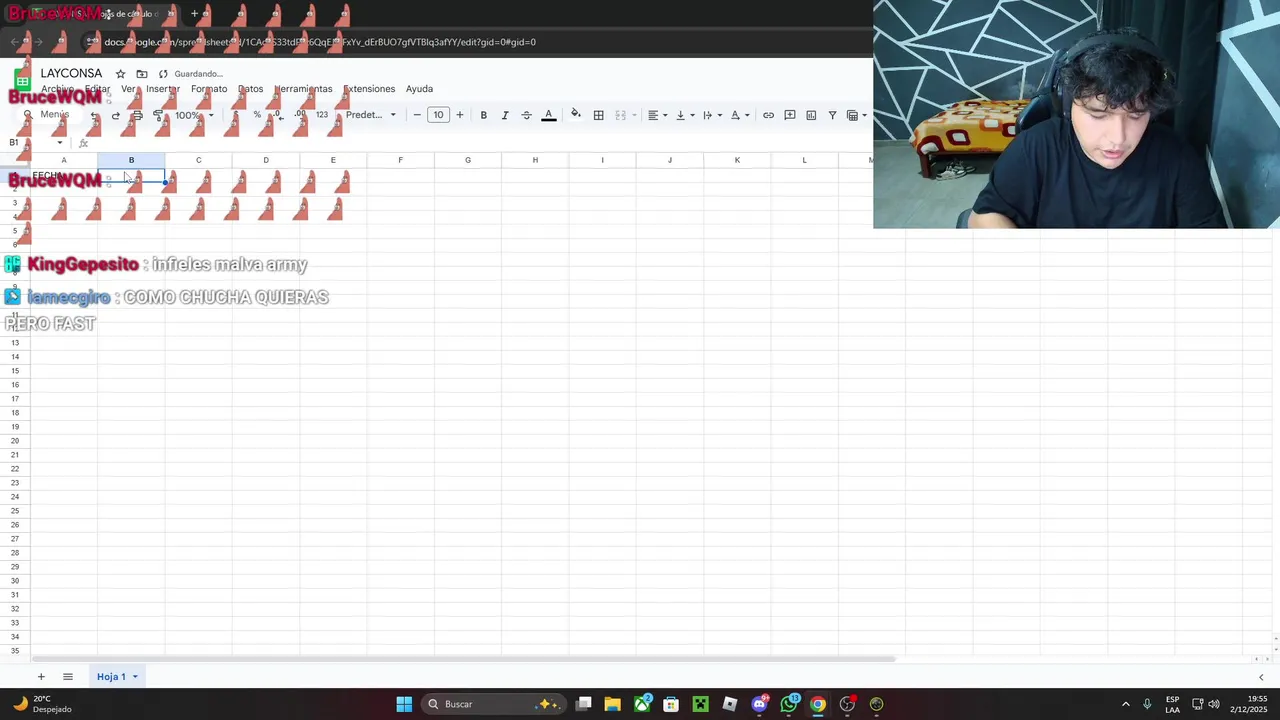Open Hoja 1 tab options arrow

pos(135,677)
